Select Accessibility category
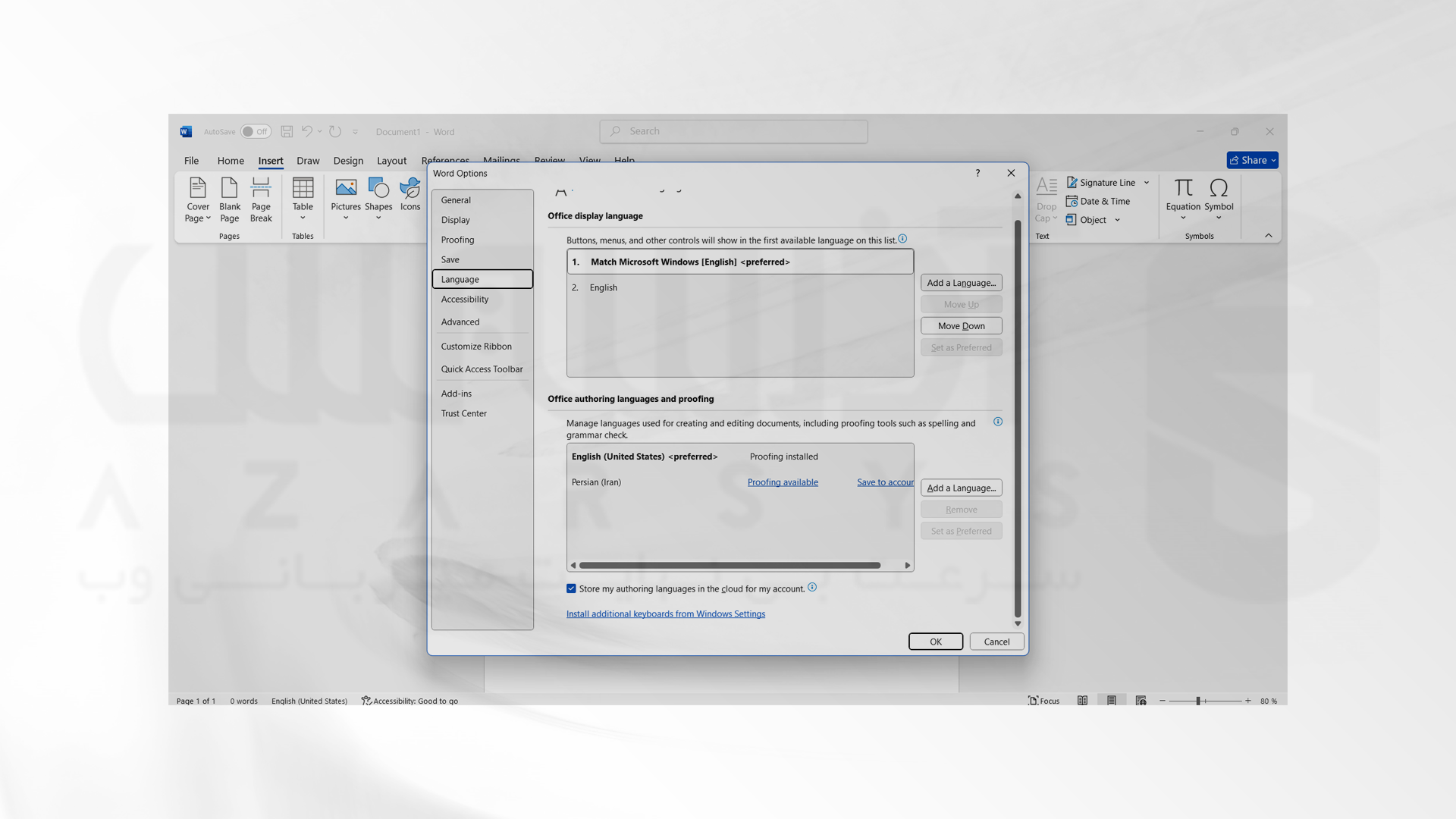The width and height of the screenshot is (1456, 819). click(x=482, y=300)
